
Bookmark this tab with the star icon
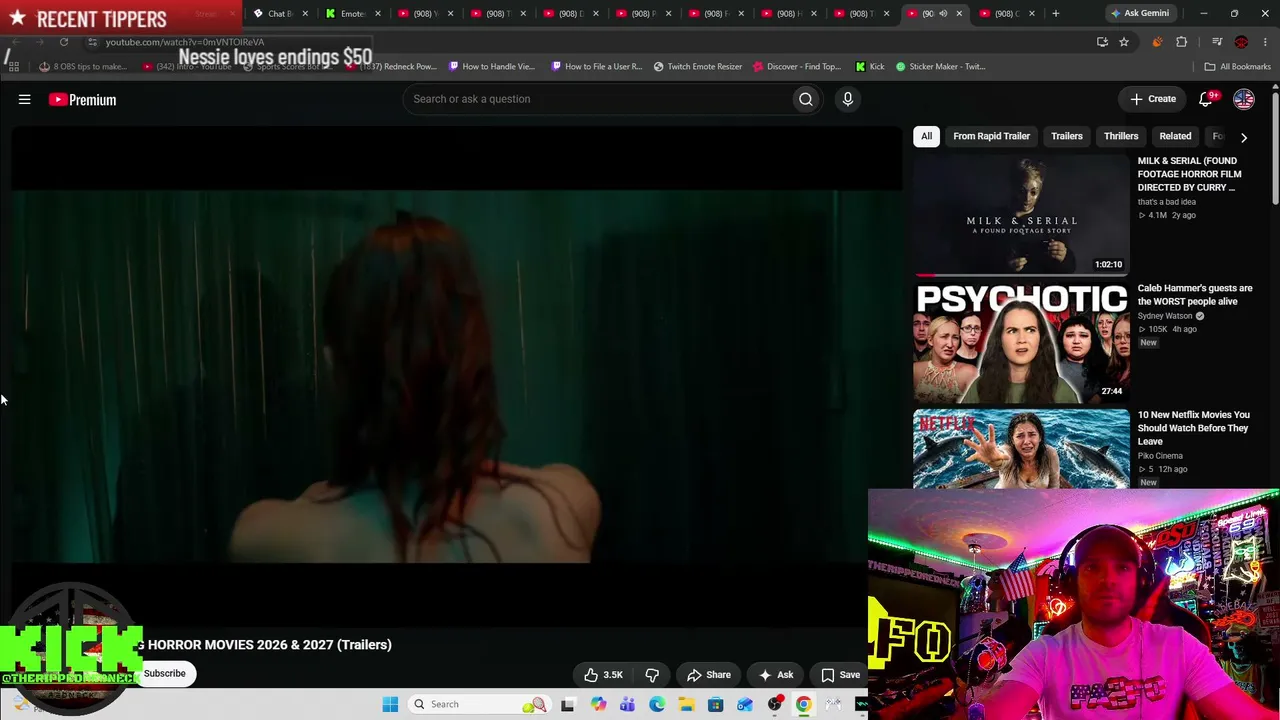pyautogui.click(x=1124, y=42)
